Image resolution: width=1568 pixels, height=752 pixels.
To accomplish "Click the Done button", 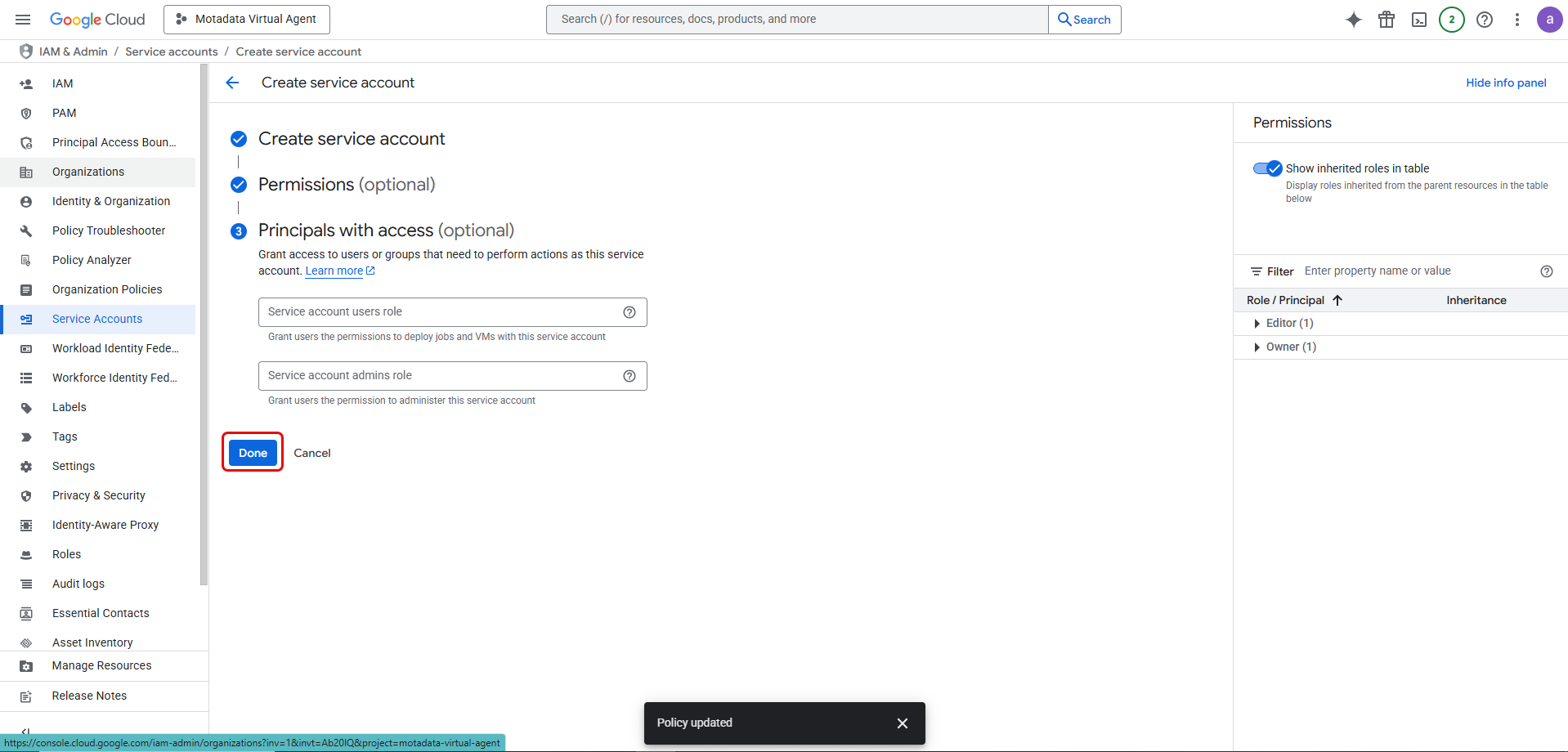I will 252,452.
